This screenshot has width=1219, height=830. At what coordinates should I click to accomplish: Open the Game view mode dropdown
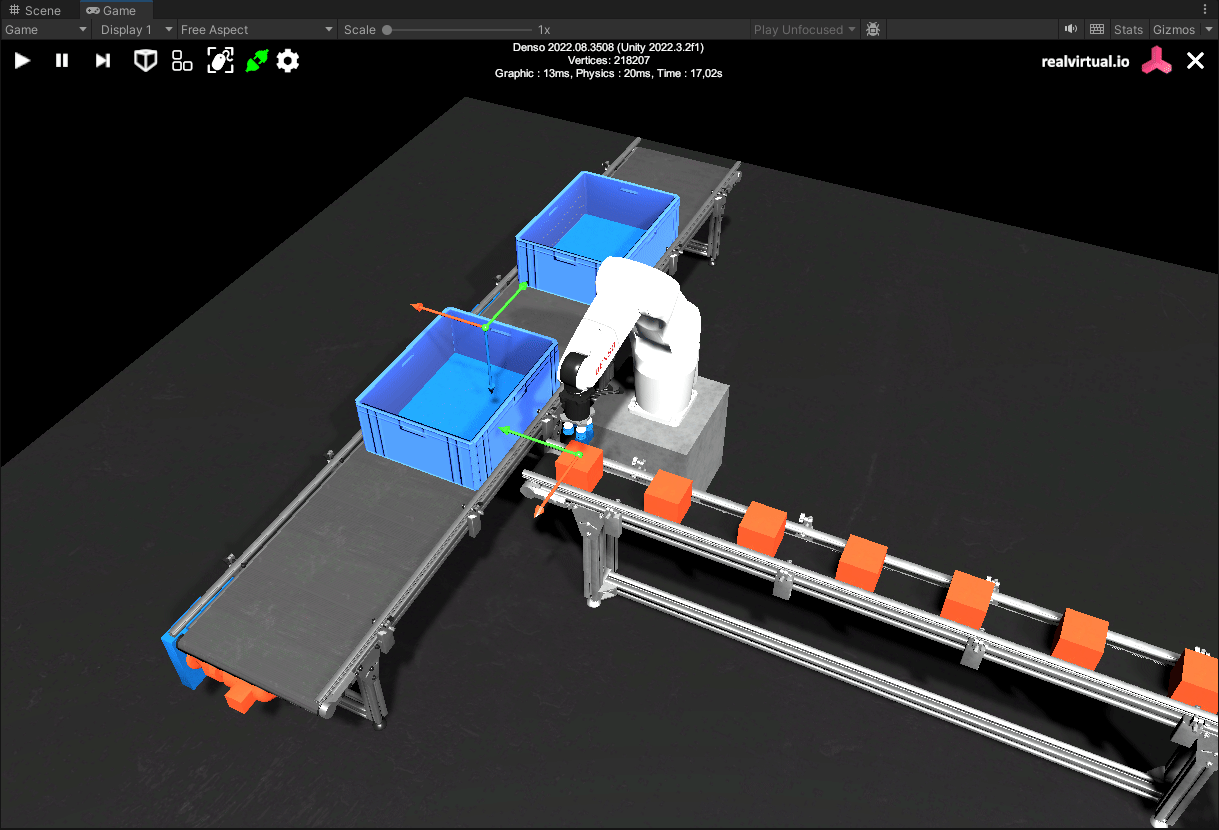[46, 30]
